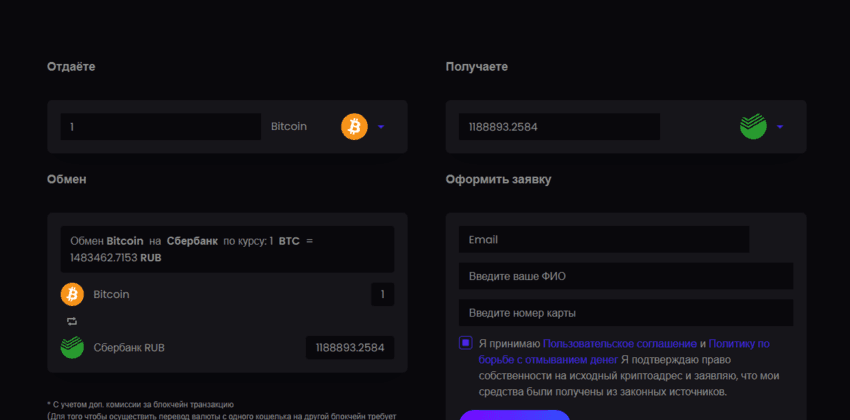The width and height of the screenshot is (850, 420).
Task: Click the Sberbank logo beside Сбербанк RUB
Action: pos(72,347)
